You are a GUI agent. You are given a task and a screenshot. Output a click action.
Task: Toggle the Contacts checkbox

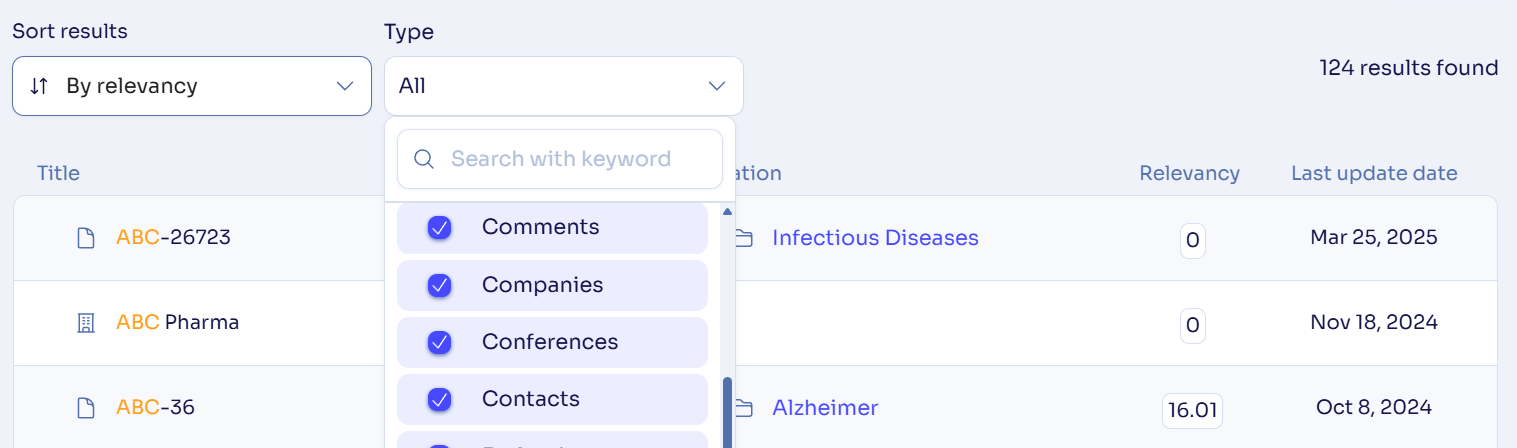pos(439,400)
